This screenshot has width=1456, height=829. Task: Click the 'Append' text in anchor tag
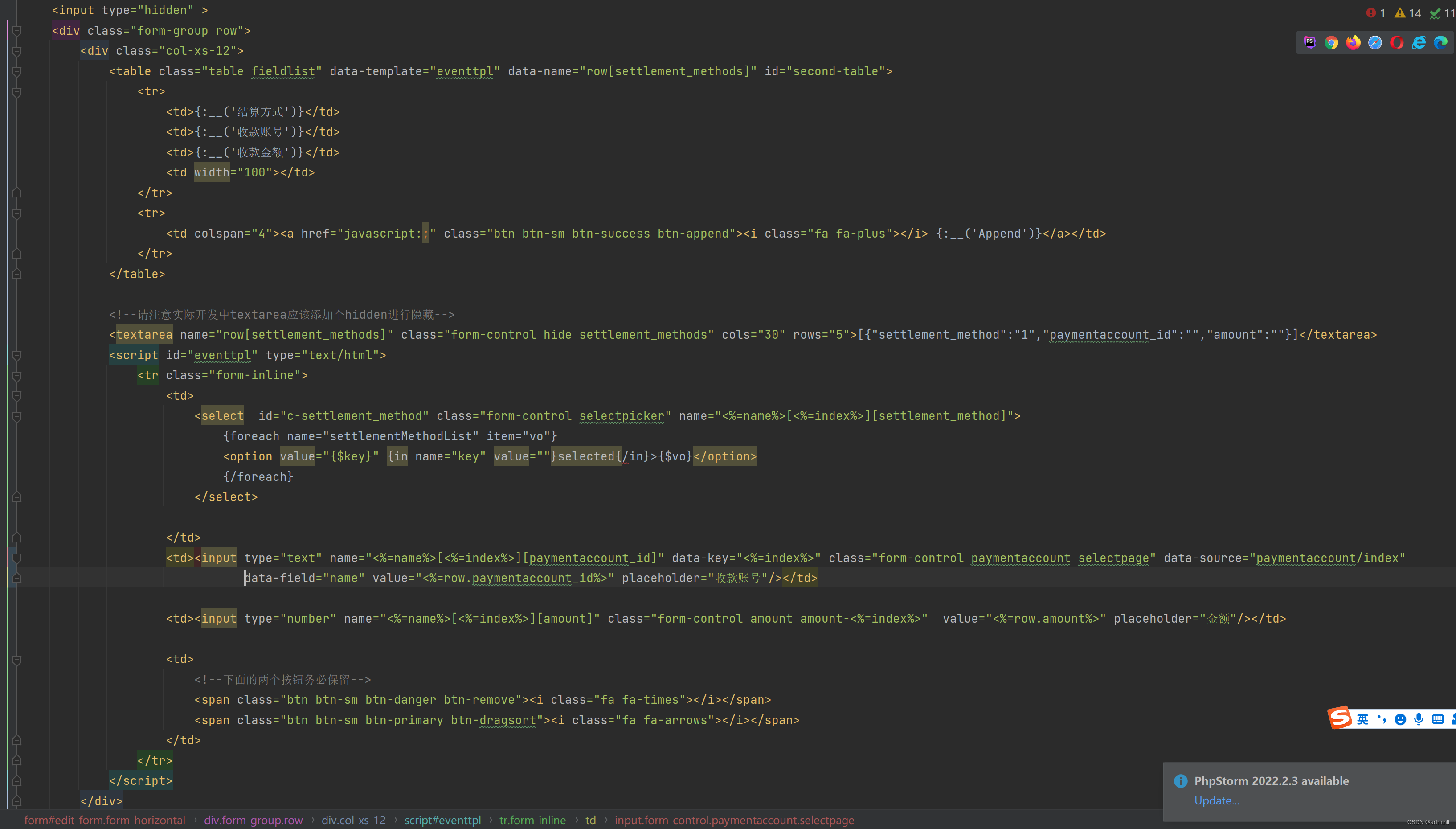(x=999, y=234)
